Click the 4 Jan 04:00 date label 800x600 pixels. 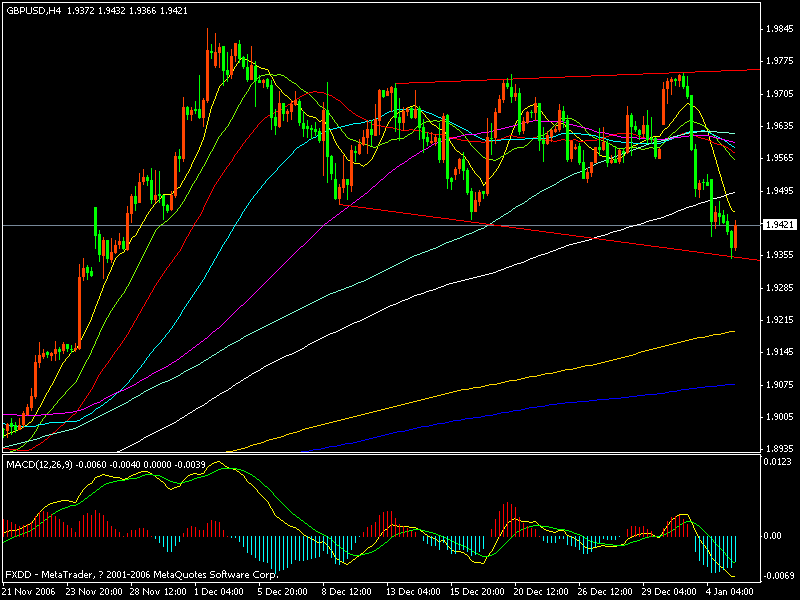(729, 590)
